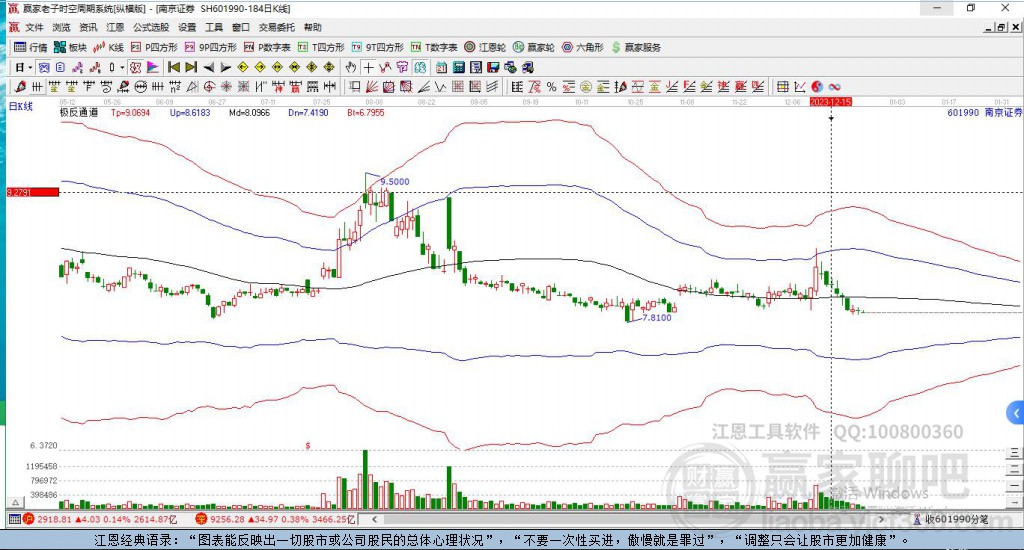Step chart right with the black right arrow
Viewport: 1024px width, 550px height.
click(x=225, y=67)
